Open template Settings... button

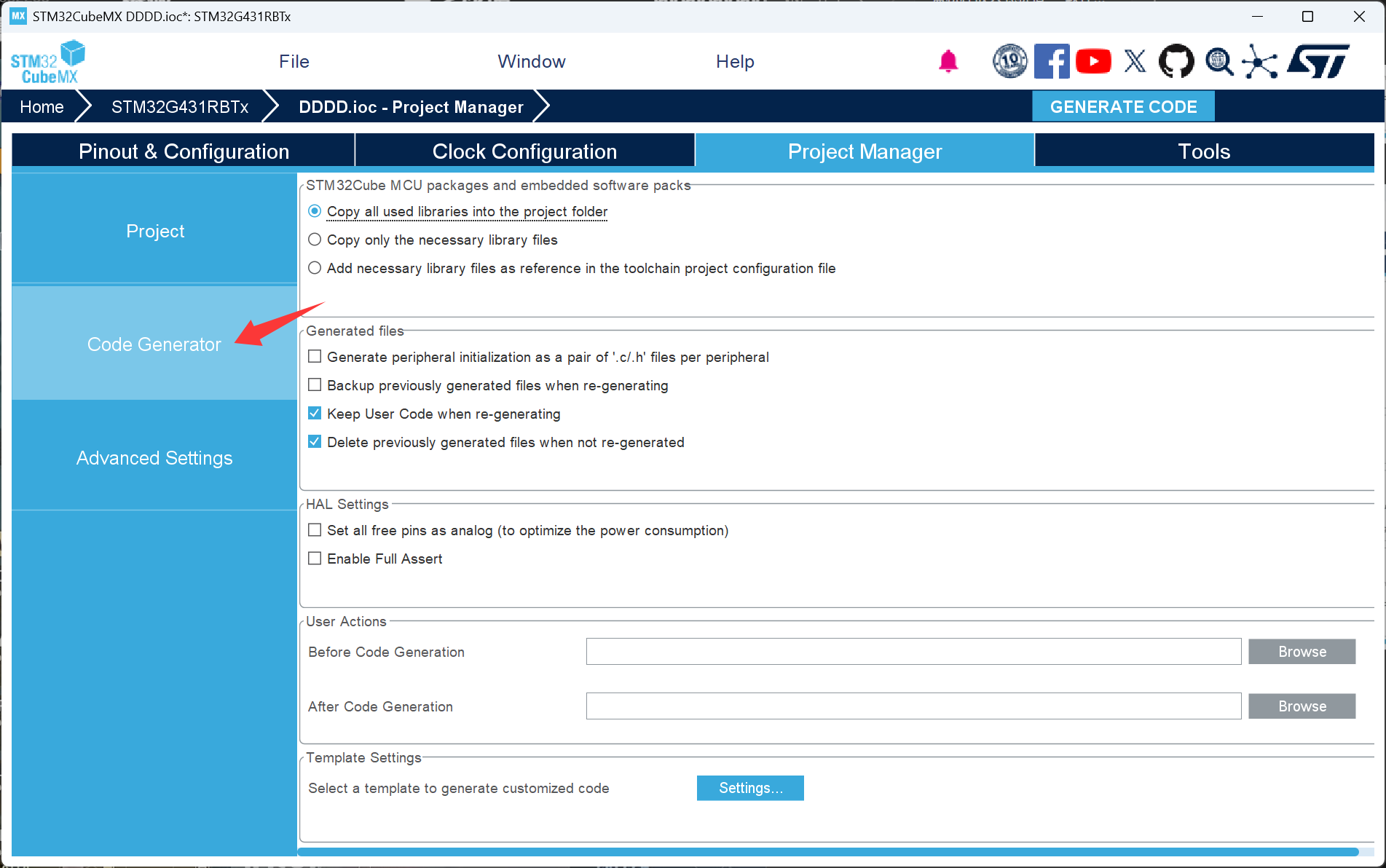pyautogui.click(x=750, y=788)
